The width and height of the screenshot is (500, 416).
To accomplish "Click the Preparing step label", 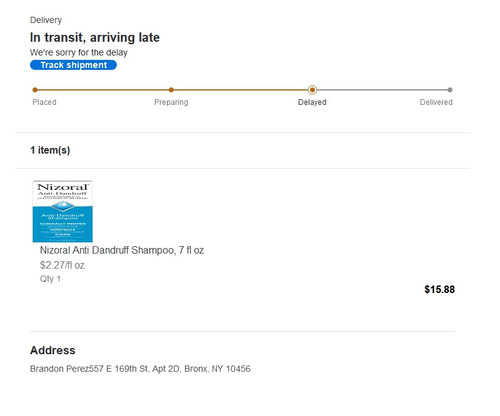I will (171, 102).
